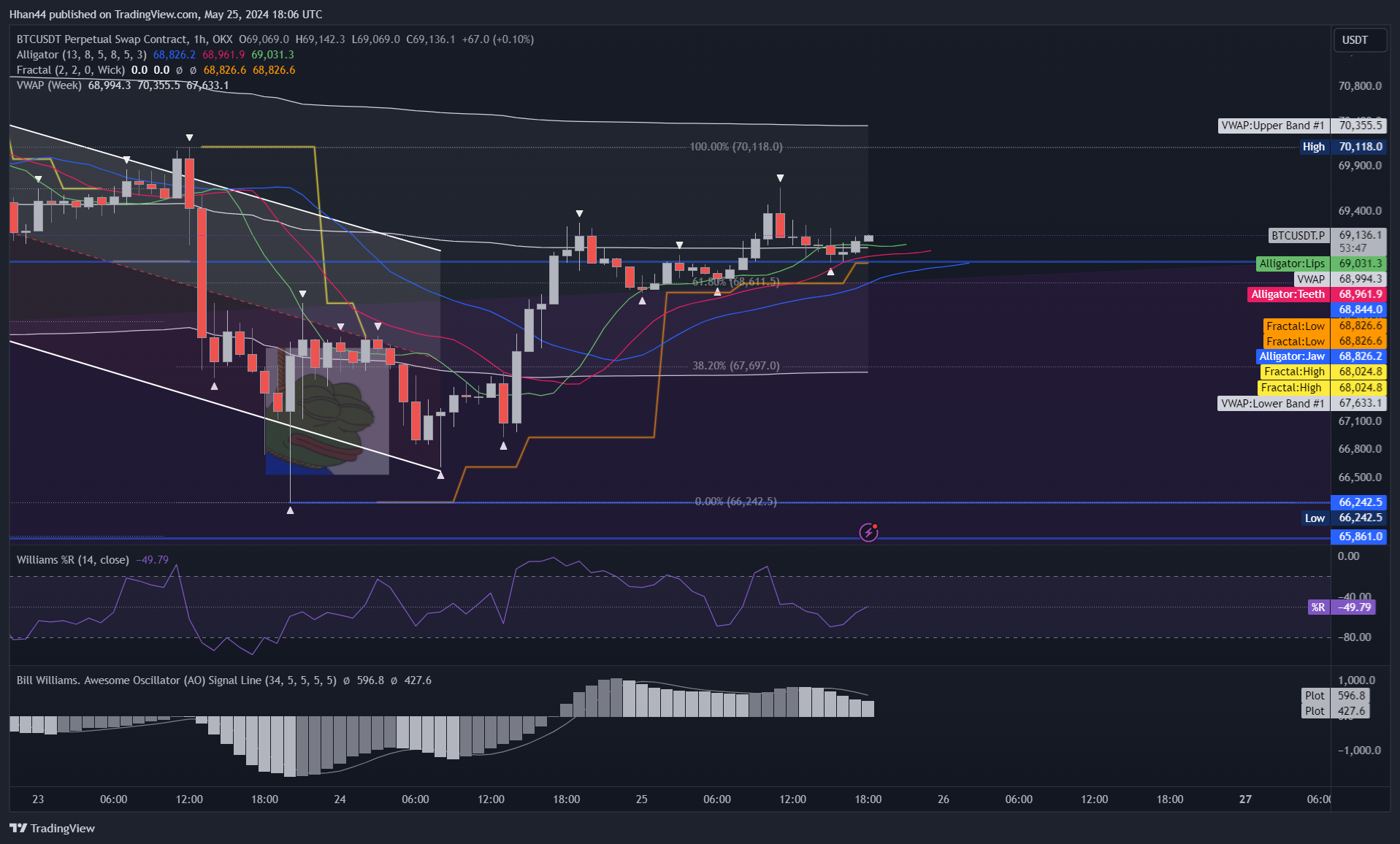
Task: Click the 23 date on time axis
Action: 38,799
